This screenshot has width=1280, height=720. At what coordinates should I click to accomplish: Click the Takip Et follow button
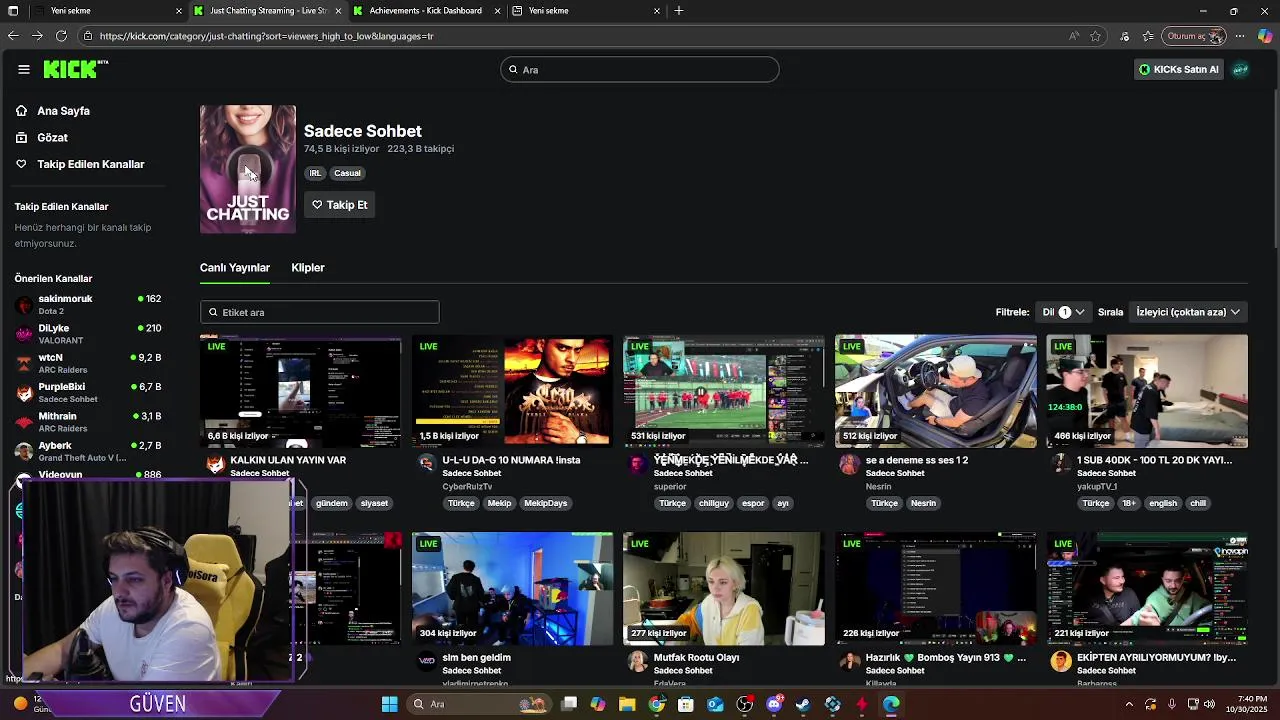tap(339, 205)
